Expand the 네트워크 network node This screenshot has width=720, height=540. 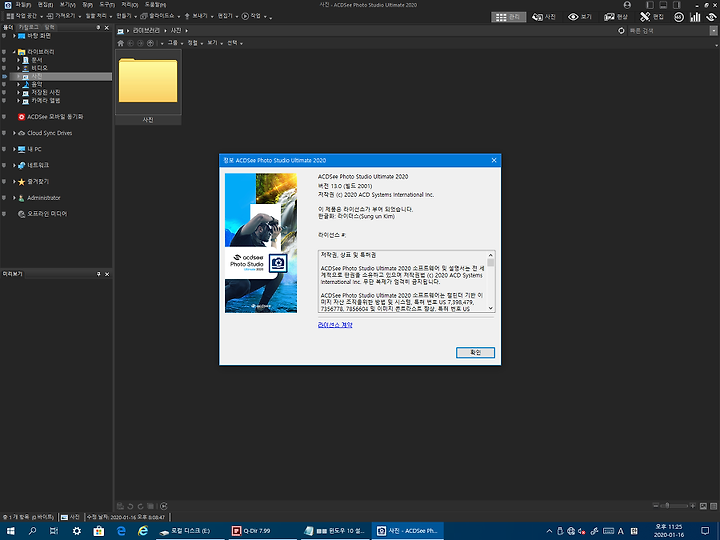click(x=14, y=165)
